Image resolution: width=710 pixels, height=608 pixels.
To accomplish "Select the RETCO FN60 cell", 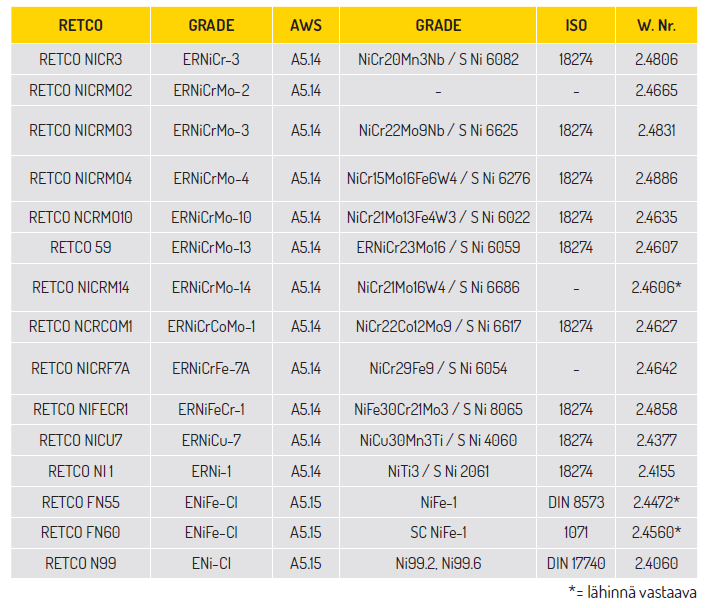I will [81, 533].
